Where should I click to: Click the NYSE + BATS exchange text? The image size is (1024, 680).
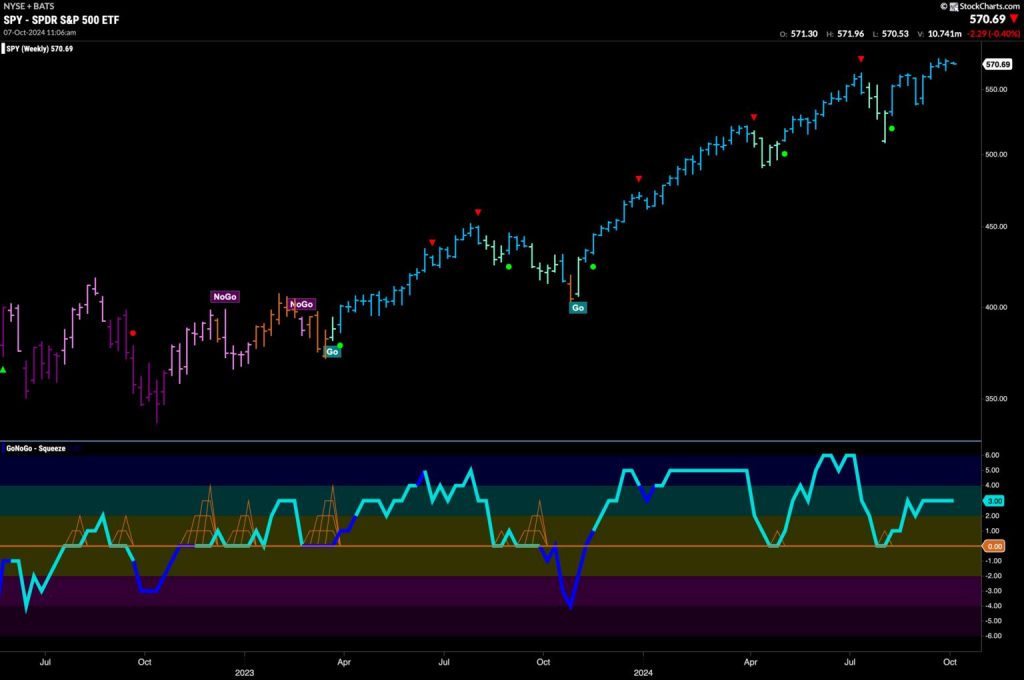29,6
